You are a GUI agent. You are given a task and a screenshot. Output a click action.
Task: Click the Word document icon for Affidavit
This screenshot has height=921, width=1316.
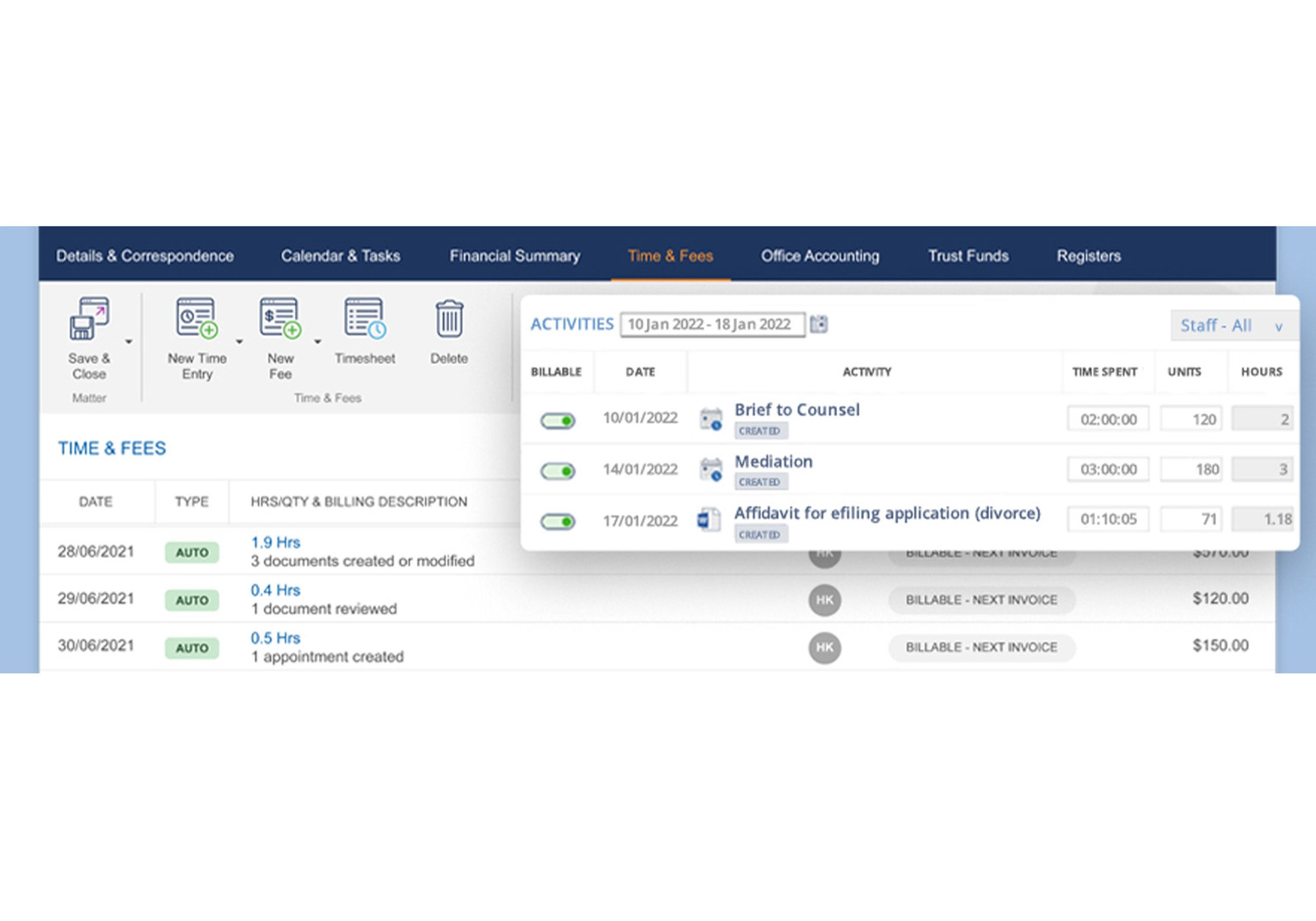coord(709,520)
